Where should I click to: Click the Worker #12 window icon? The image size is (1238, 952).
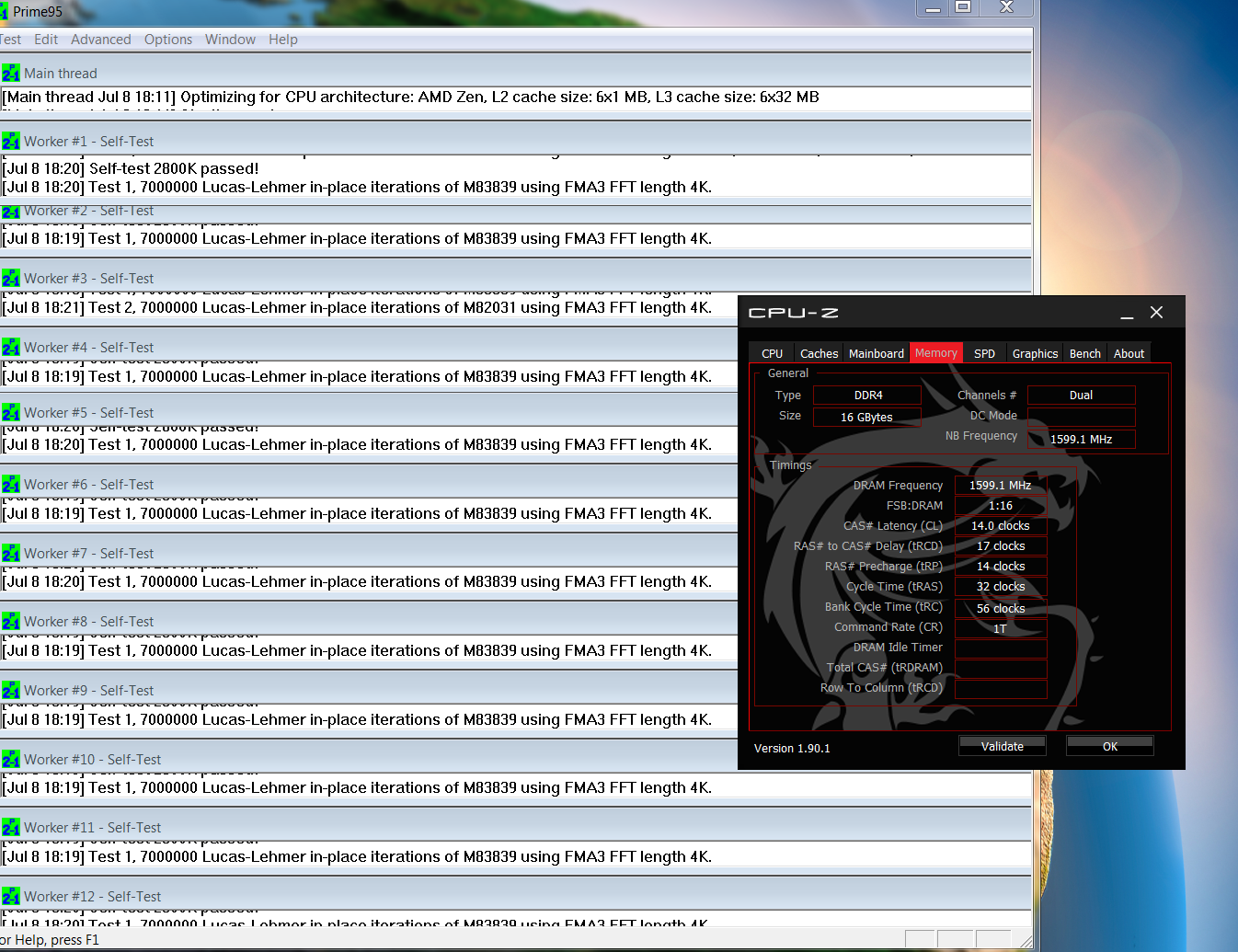pos(10,897)
